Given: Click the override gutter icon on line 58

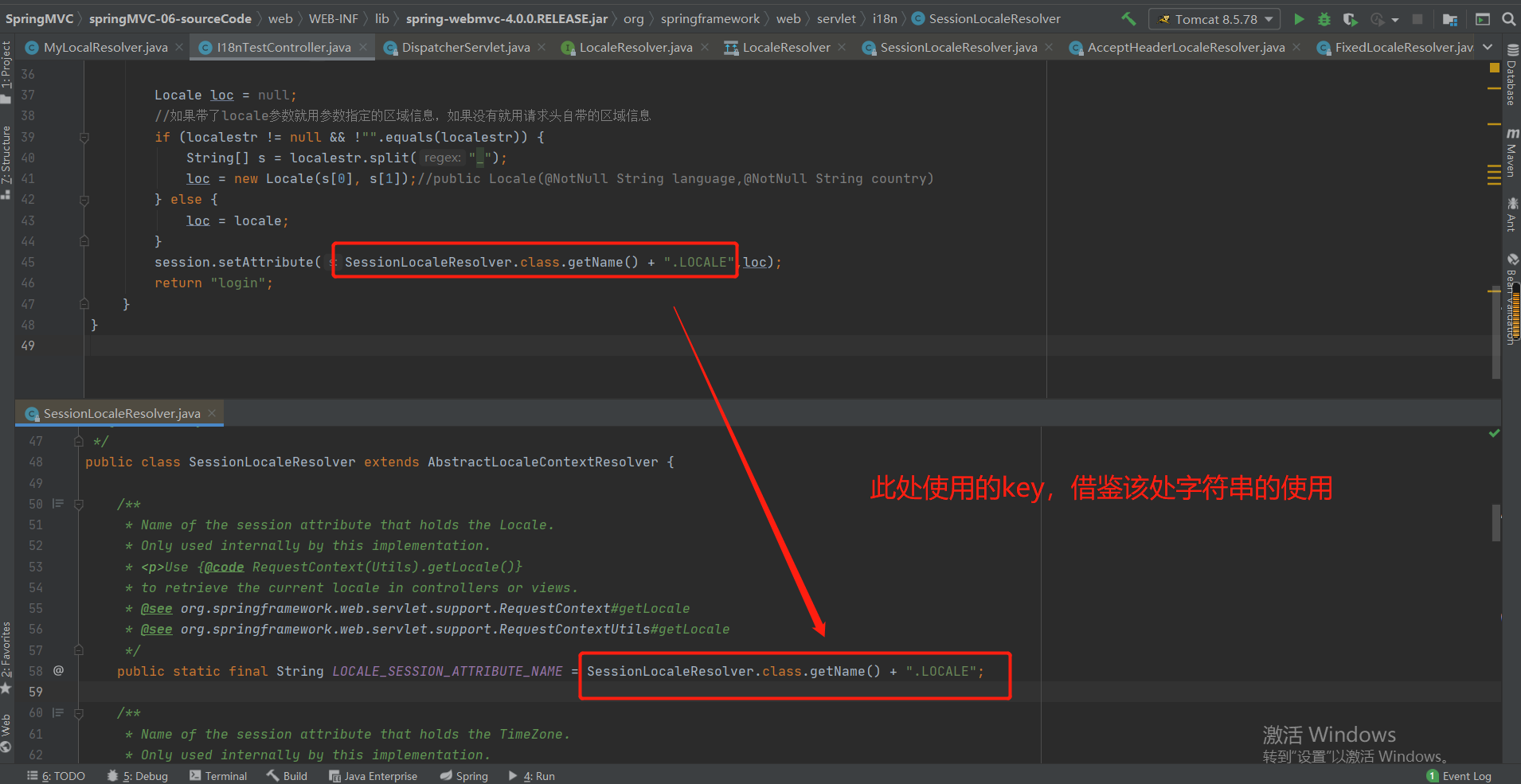Looking at the screenshot, I should point(58,671).
